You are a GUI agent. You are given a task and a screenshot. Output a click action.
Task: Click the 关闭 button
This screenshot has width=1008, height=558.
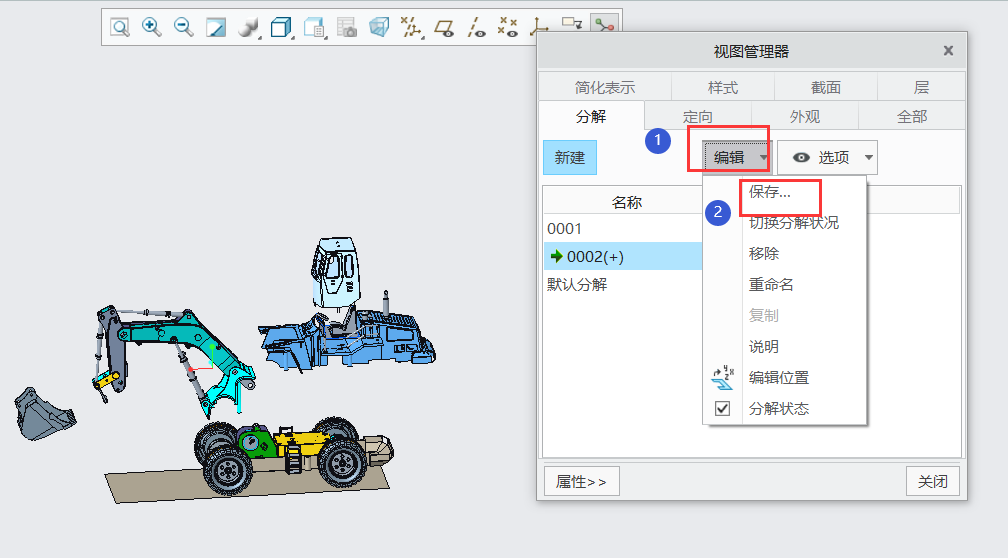click(x=933, y=482)
